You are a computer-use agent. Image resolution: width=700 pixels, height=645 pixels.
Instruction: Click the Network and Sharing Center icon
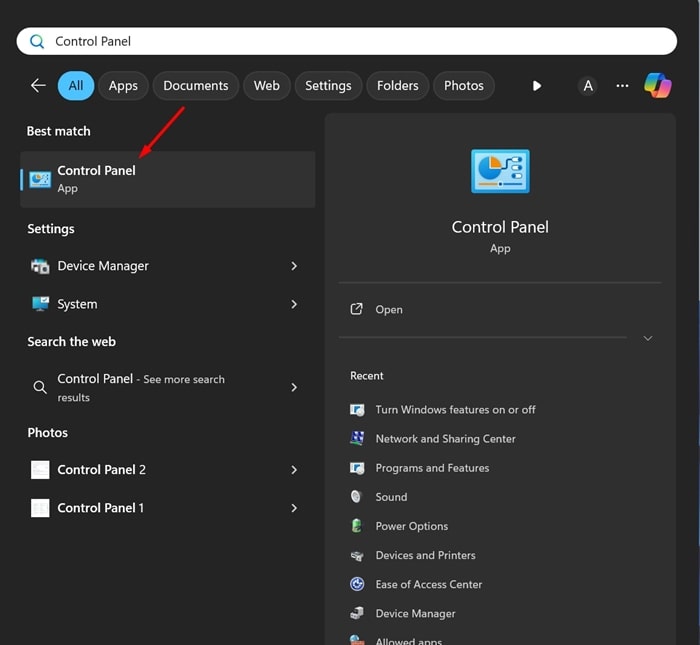coord(357,439)
